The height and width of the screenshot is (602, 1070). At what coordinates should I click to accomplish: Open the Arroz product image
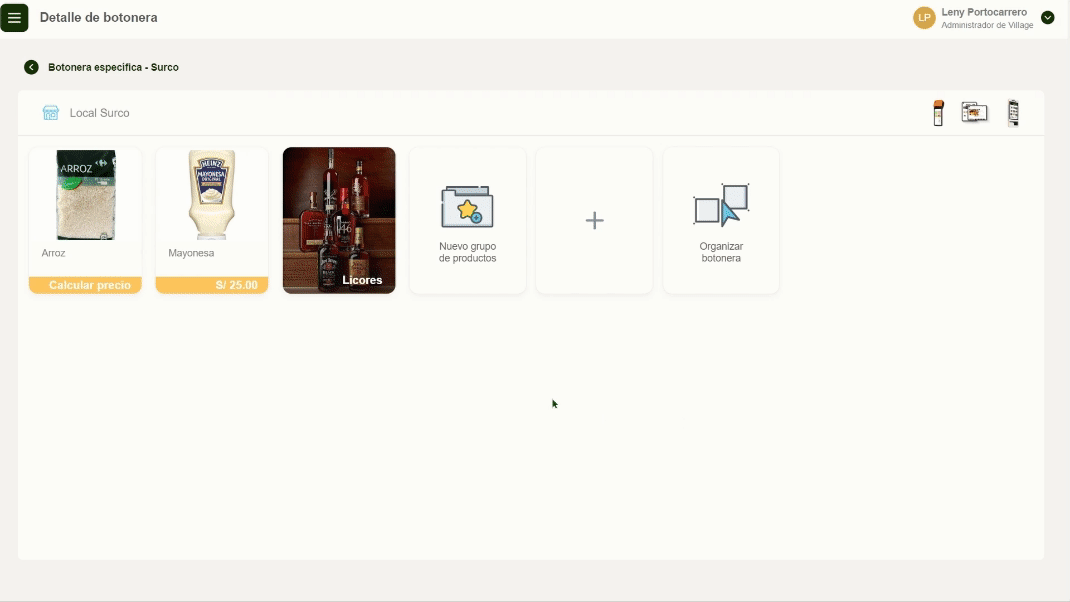[85, 195]
